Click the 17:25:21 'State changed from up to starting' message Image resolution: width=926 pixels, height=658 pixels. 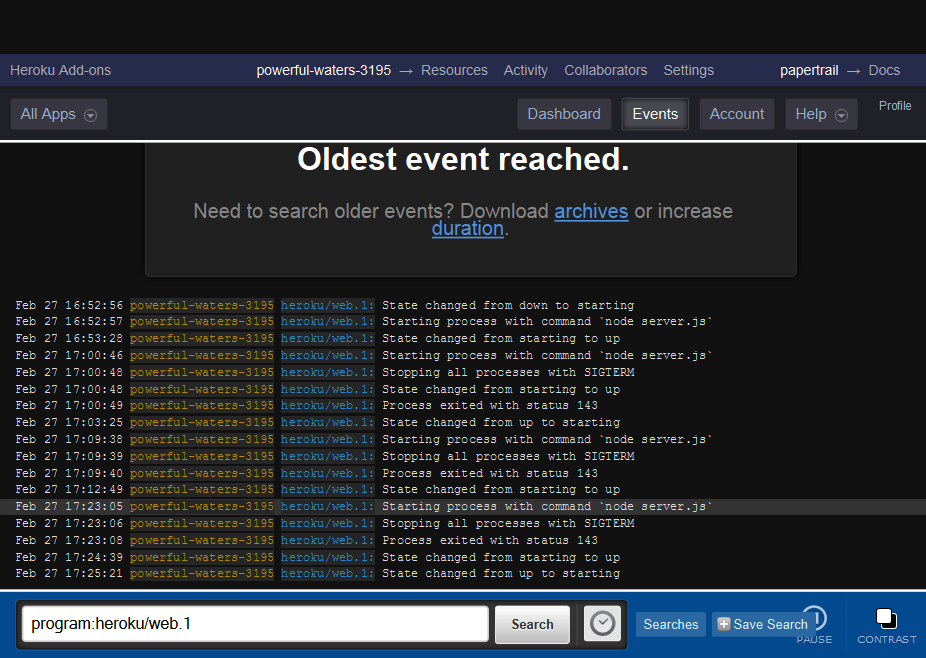pos(501,574)
